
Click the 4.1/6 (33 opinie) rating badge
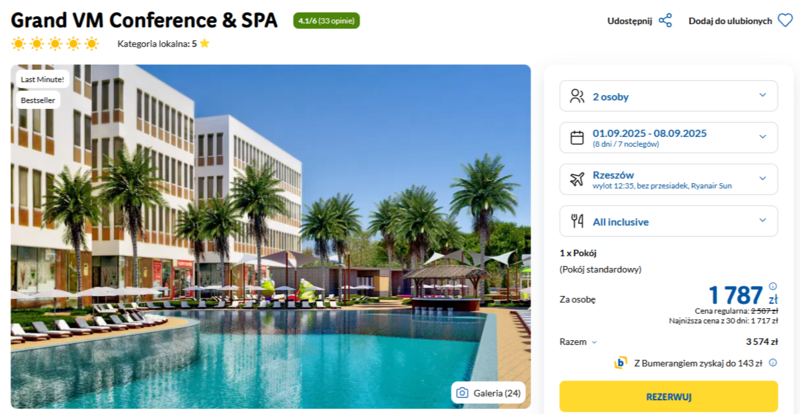point(327,21)
